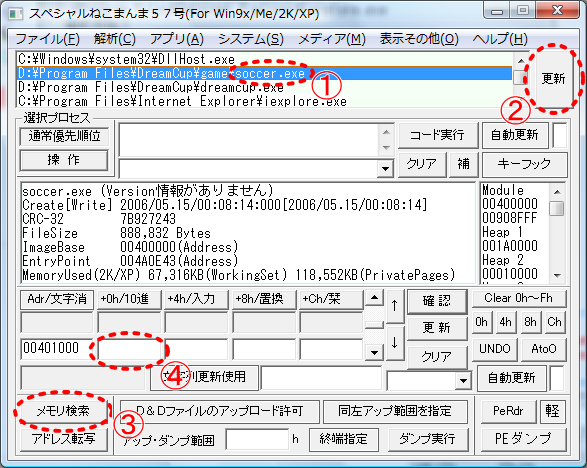Image resolution: width=587 pixels, height=468 pixels.
Task: Toggle D&Dファイルのアップロード許可
Action: pyautogui.click(x=219, y=411)
